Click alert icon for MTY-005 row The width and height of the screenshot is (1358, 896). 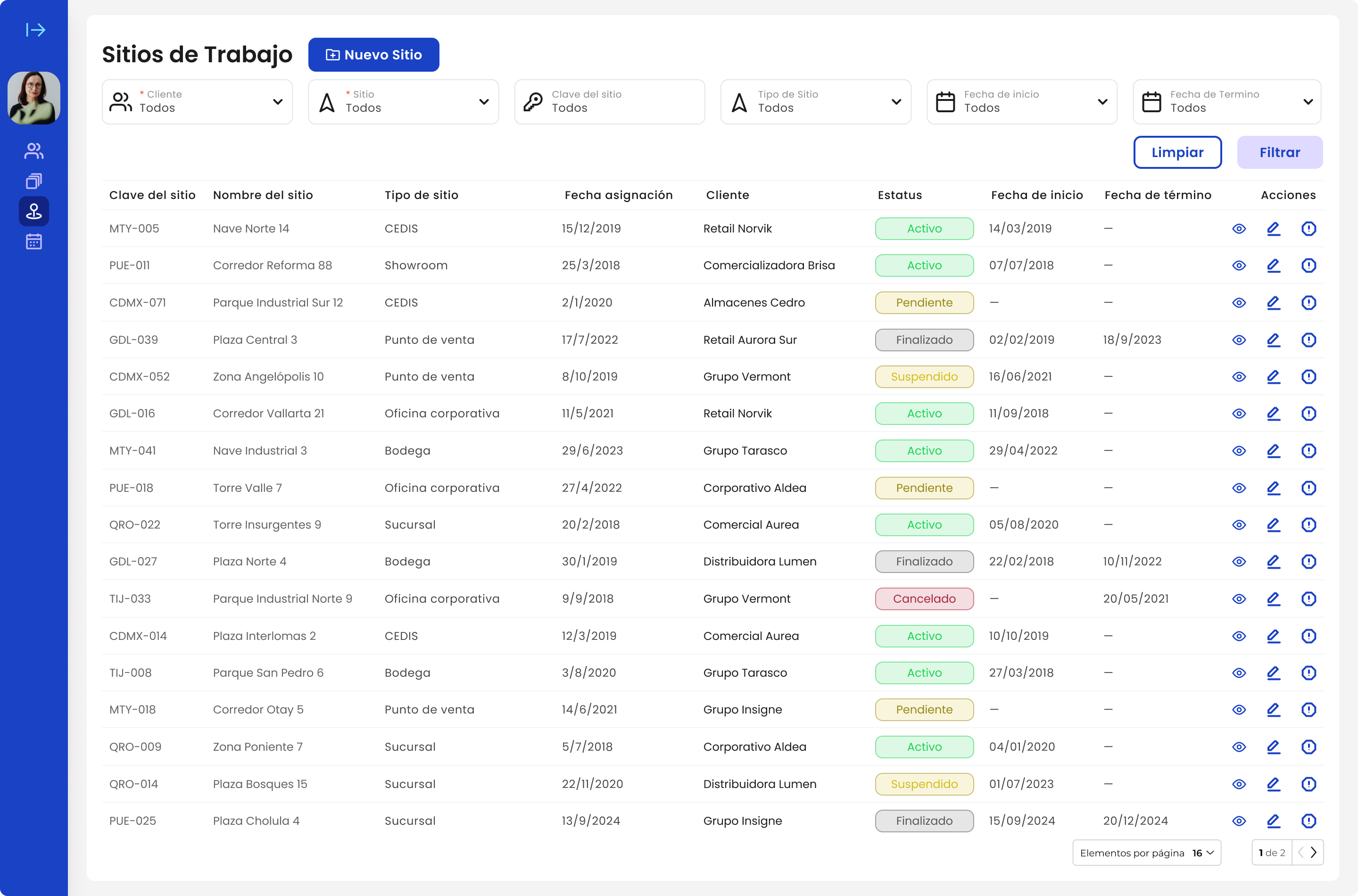[1308, 229]
